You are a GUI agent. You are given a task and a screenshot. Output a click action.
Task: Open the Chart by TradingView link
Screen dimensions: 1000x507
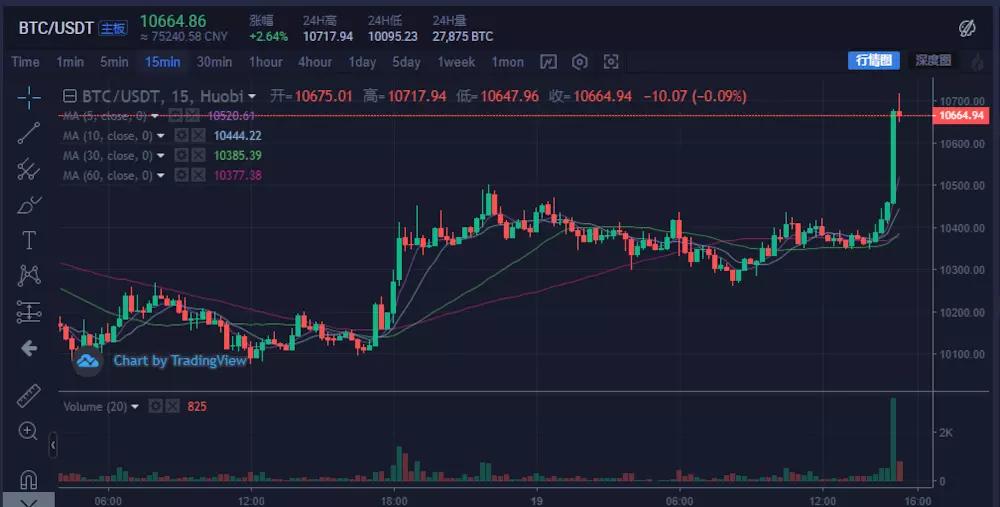[179, 361]
